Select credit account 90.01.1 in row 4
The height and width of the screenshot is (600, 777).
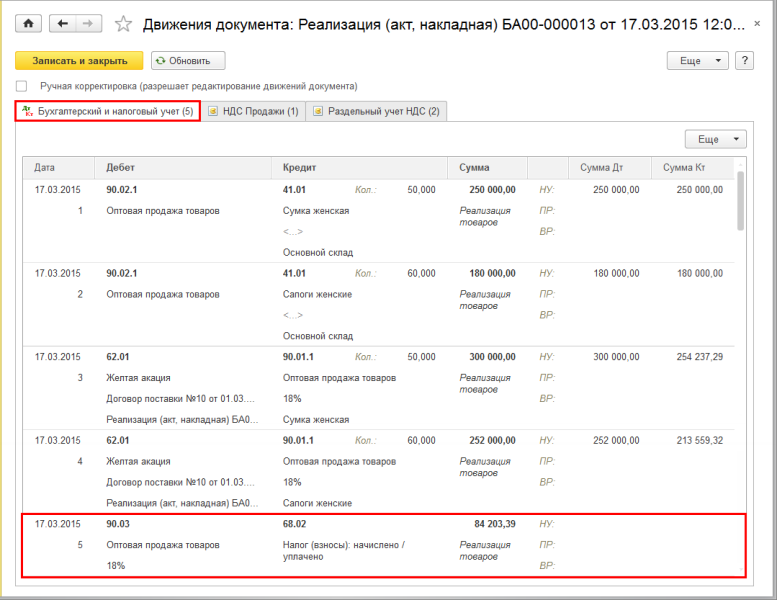[298, 440]
